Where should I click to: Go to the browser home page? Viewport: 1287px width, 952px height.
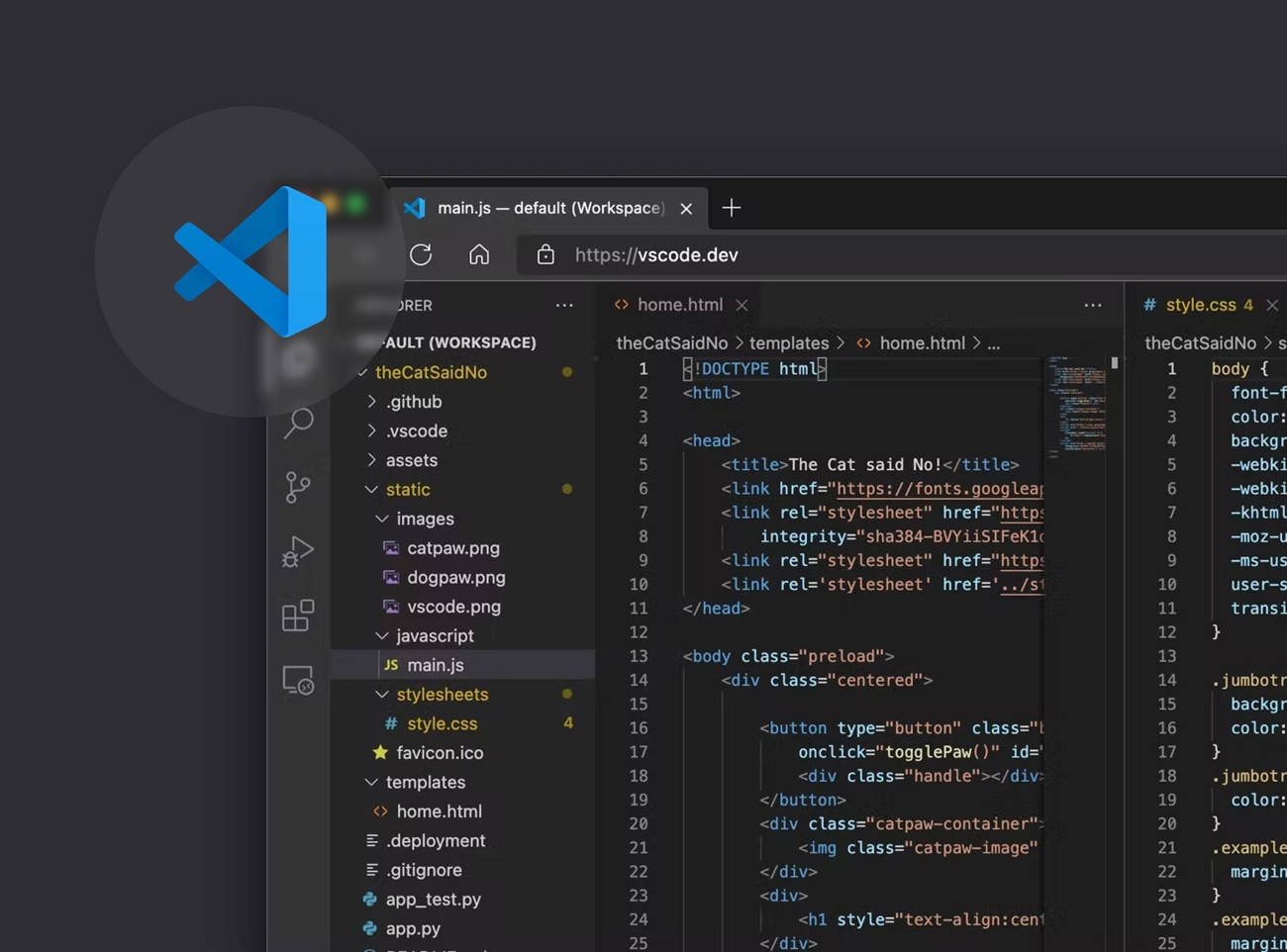point(479,255)
